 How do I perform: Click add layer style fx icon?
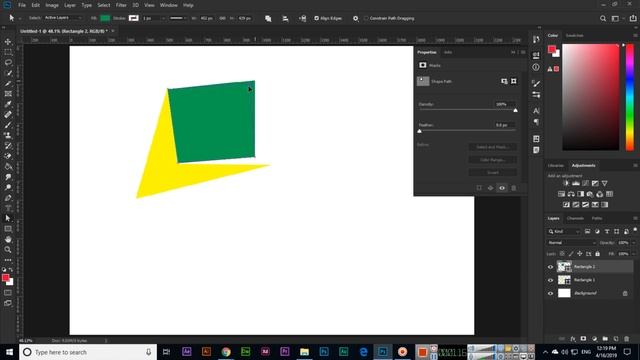[573, 339]
